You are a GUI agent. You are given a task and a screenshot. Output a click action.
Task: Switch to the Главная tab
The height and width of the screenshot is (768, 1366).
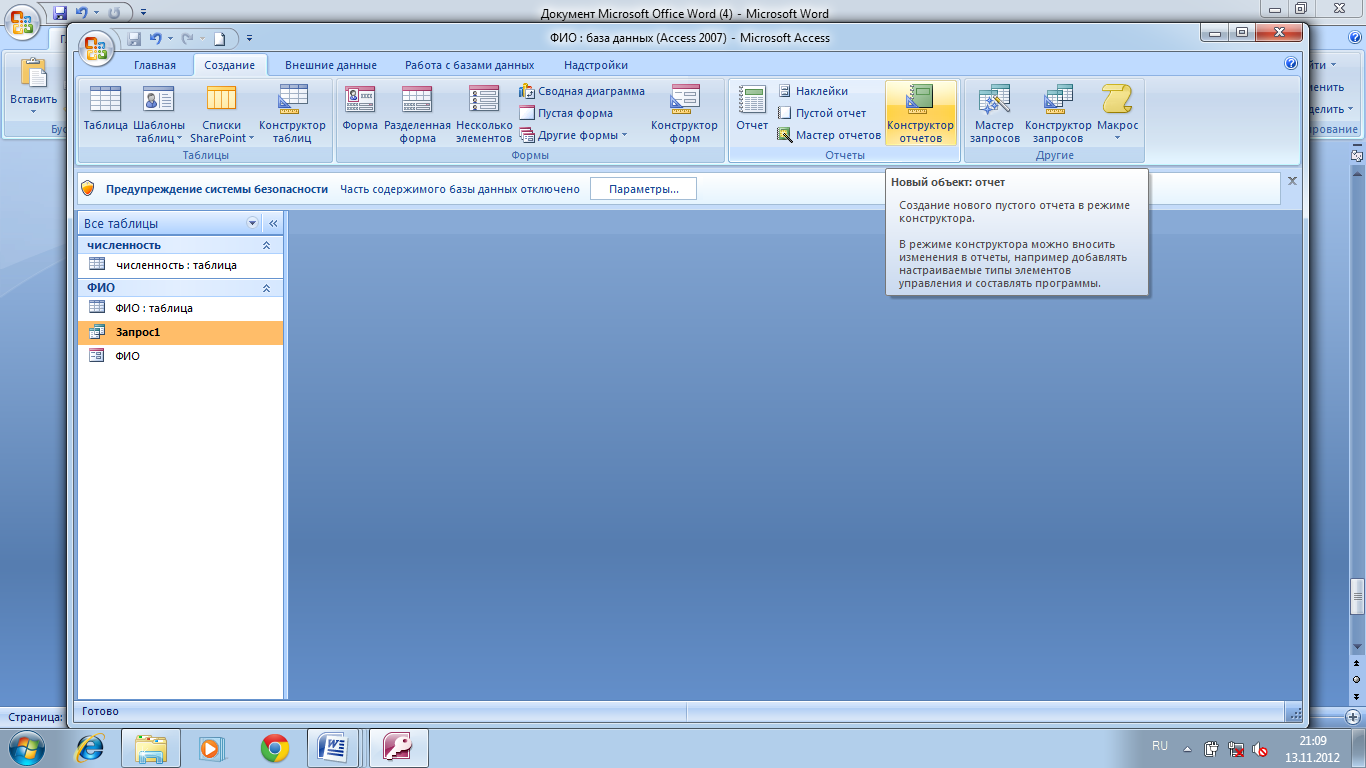point(155,65)
